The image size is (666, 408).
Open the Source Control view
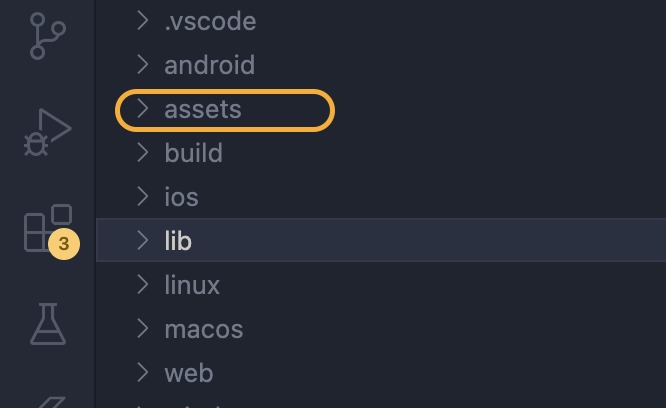point(48,36)
